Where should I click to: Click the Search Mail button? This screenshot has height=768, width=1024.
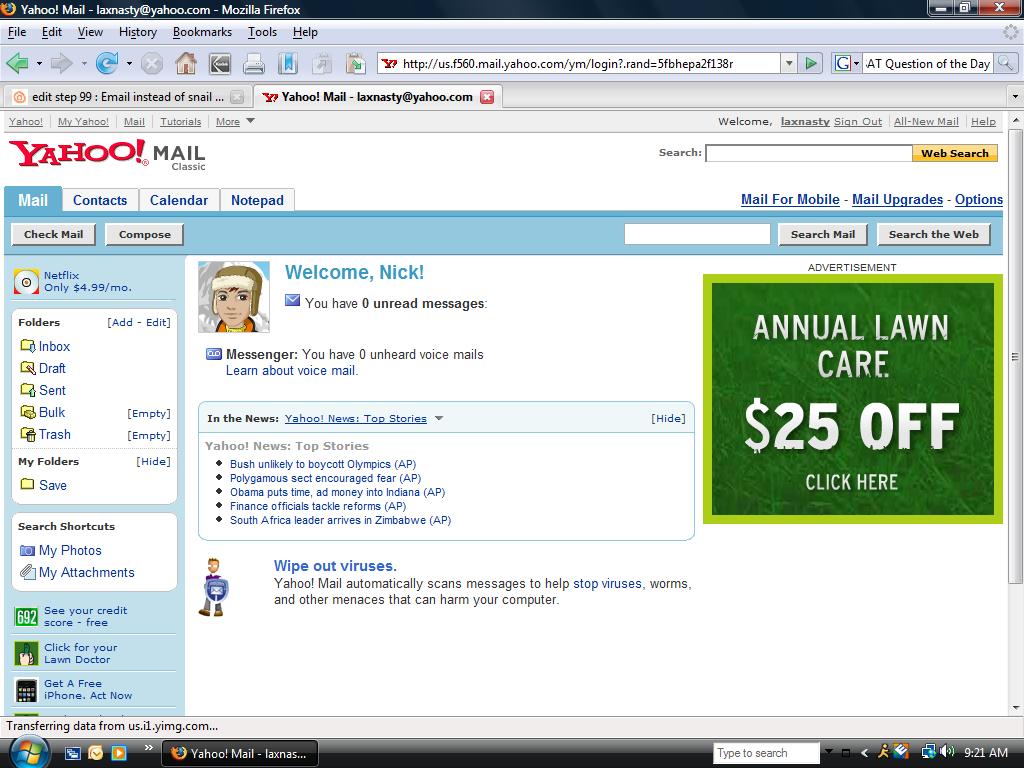tap(823, 234)
